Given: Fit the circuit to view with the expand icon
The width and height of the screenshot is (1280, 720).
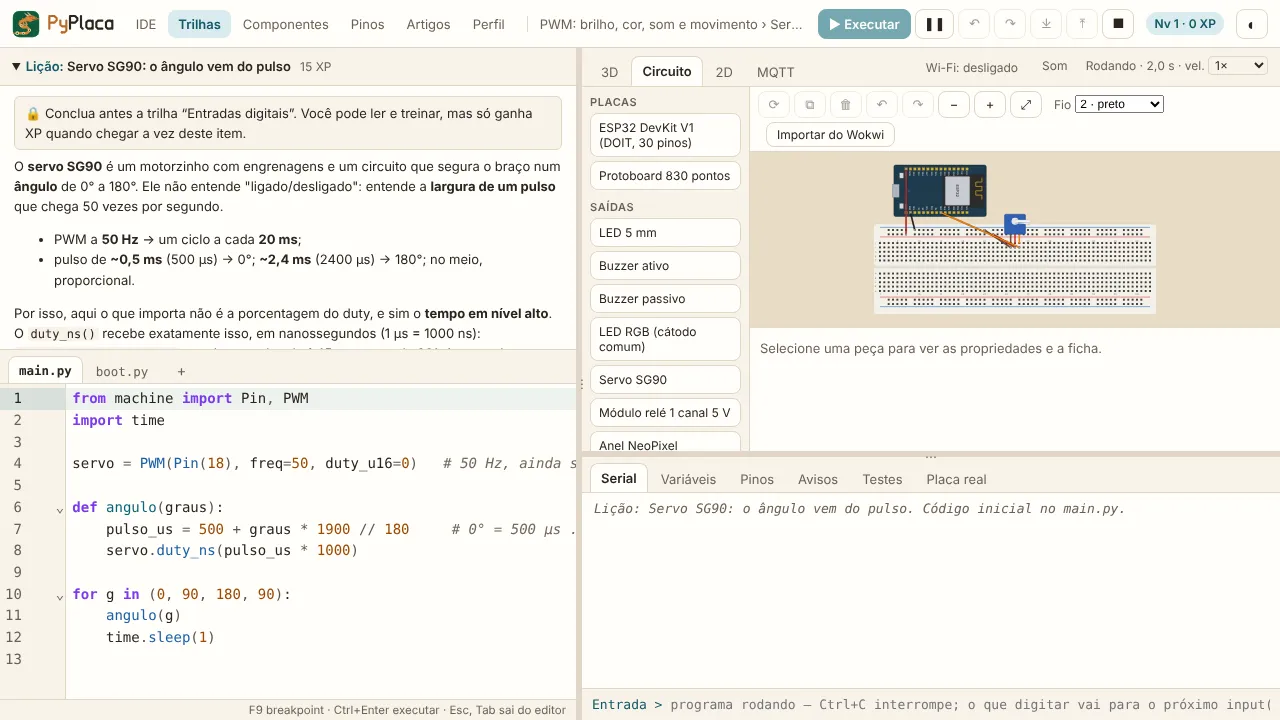Looking at the screenshot, I should pos(1026,104).
